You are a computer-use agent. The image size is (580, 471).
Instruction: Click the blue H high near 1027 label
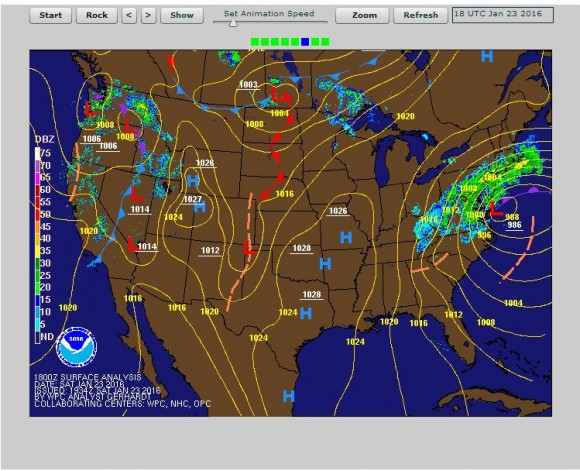point(200,207)
